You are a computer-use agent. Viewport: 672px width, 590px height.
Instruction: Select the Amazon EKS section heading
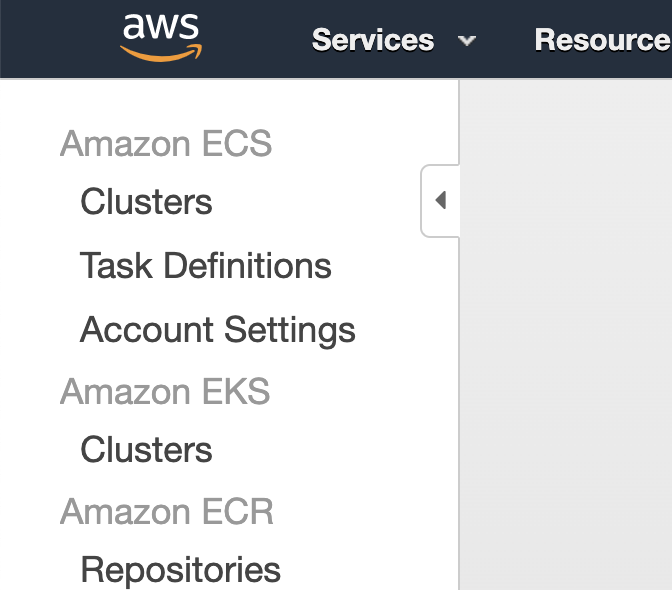click(x=165, y=392)
